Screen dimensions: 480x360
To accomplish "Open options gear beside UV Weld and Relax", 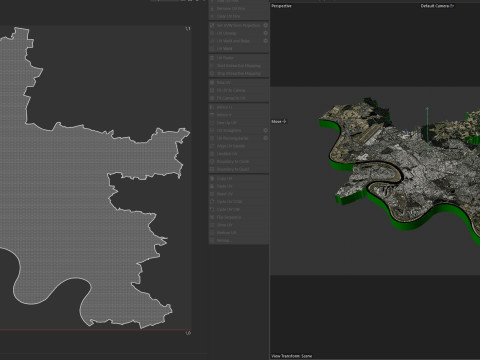I will (266, 41).
